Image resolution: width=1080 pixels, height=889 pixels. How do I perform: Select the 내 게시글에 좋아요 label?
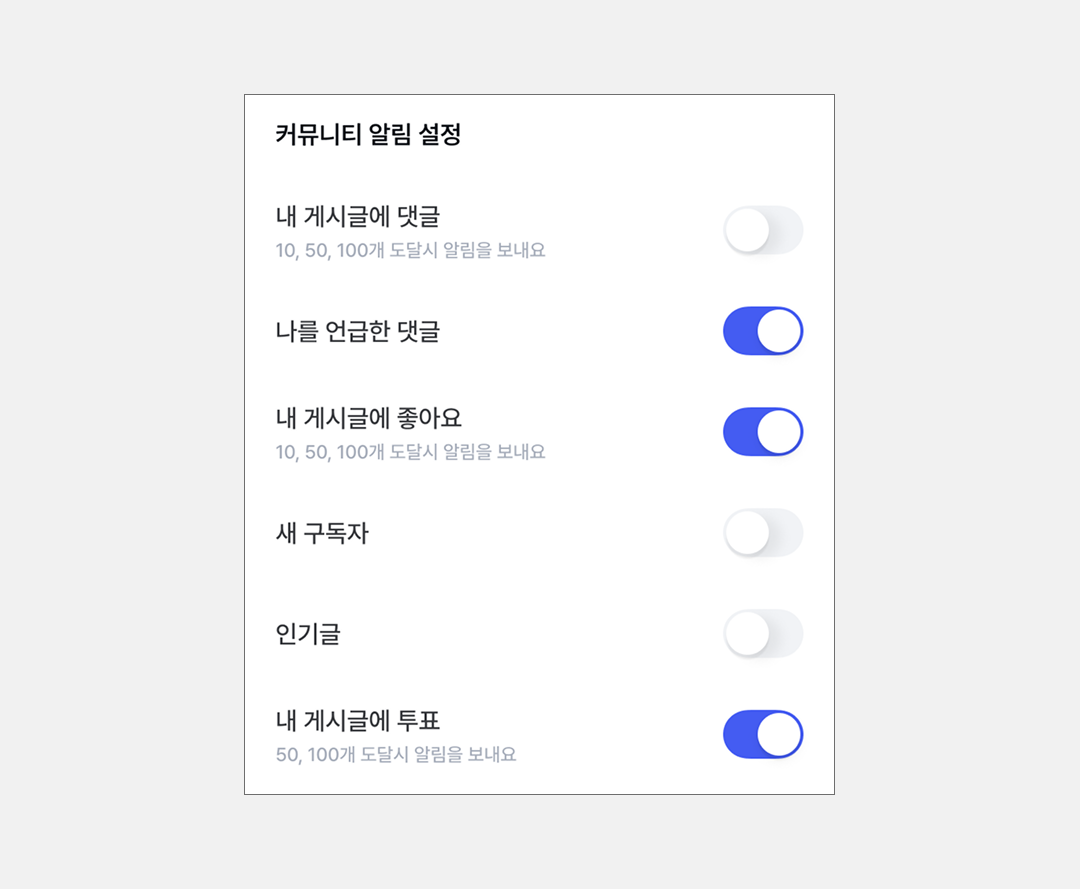(368, 417)
